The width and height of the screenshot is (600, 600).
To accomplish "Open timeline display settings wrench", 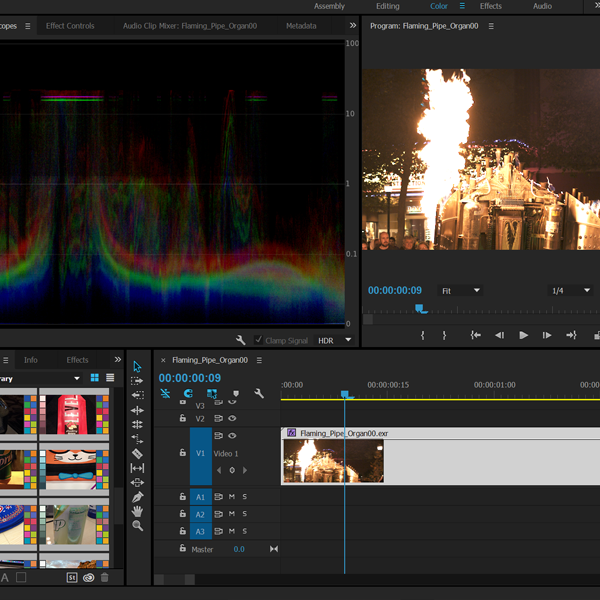I will click(x=259, y=394).
